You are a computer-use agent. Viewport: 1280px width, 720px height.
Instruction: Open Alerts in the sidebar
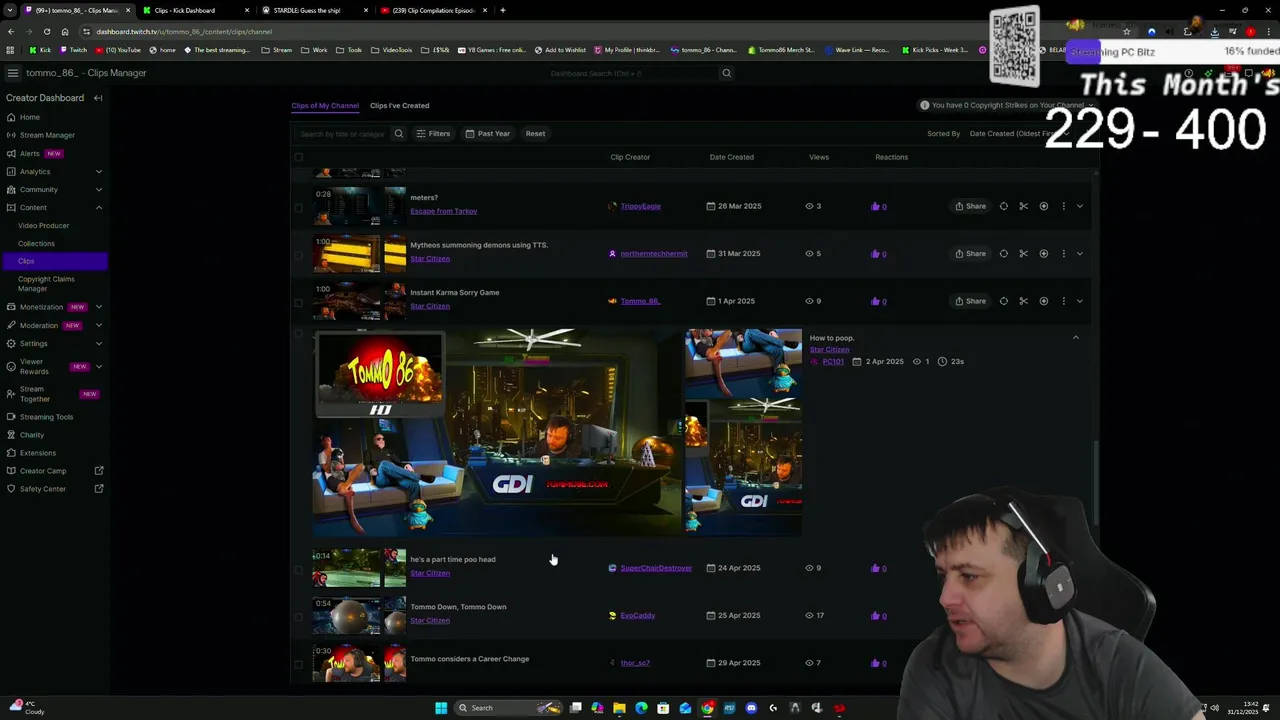coord(30,153)
